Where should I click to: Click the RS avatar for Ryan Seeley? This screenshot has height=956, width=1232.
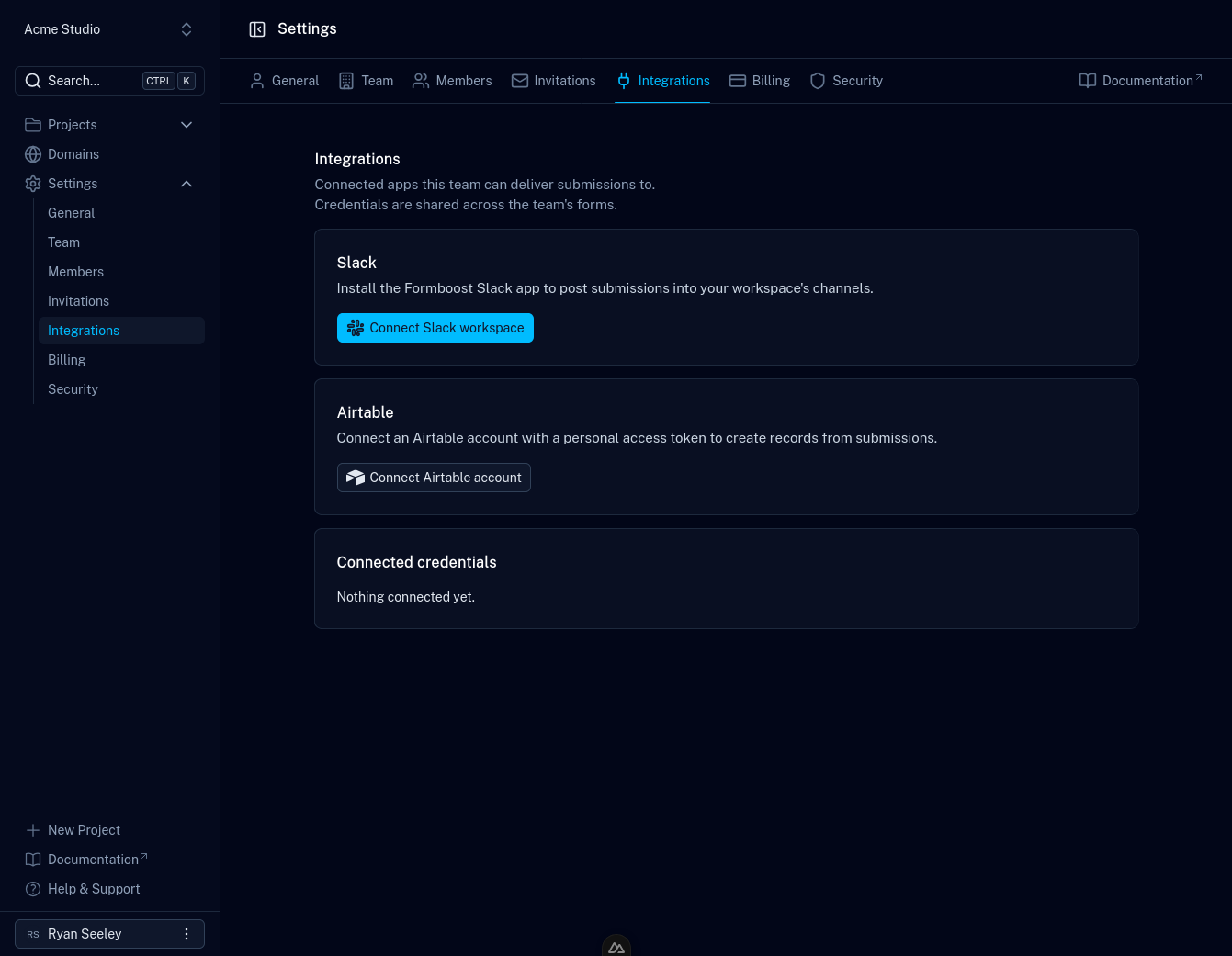click(33, 934)
